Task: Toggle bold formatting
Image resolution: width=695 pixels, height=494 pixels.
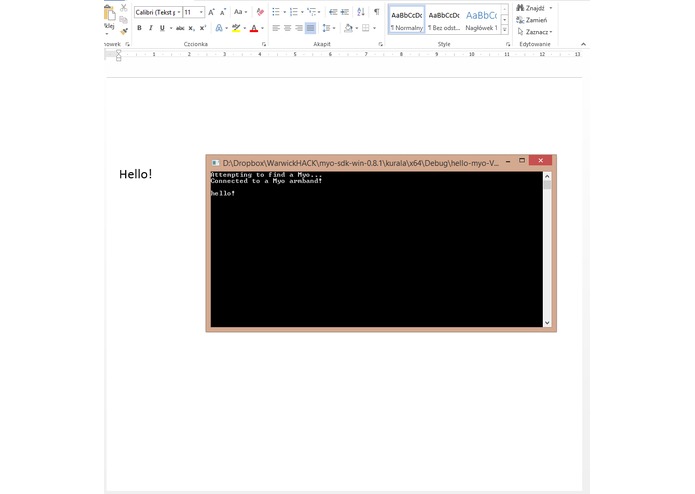Action: (139, 28)
